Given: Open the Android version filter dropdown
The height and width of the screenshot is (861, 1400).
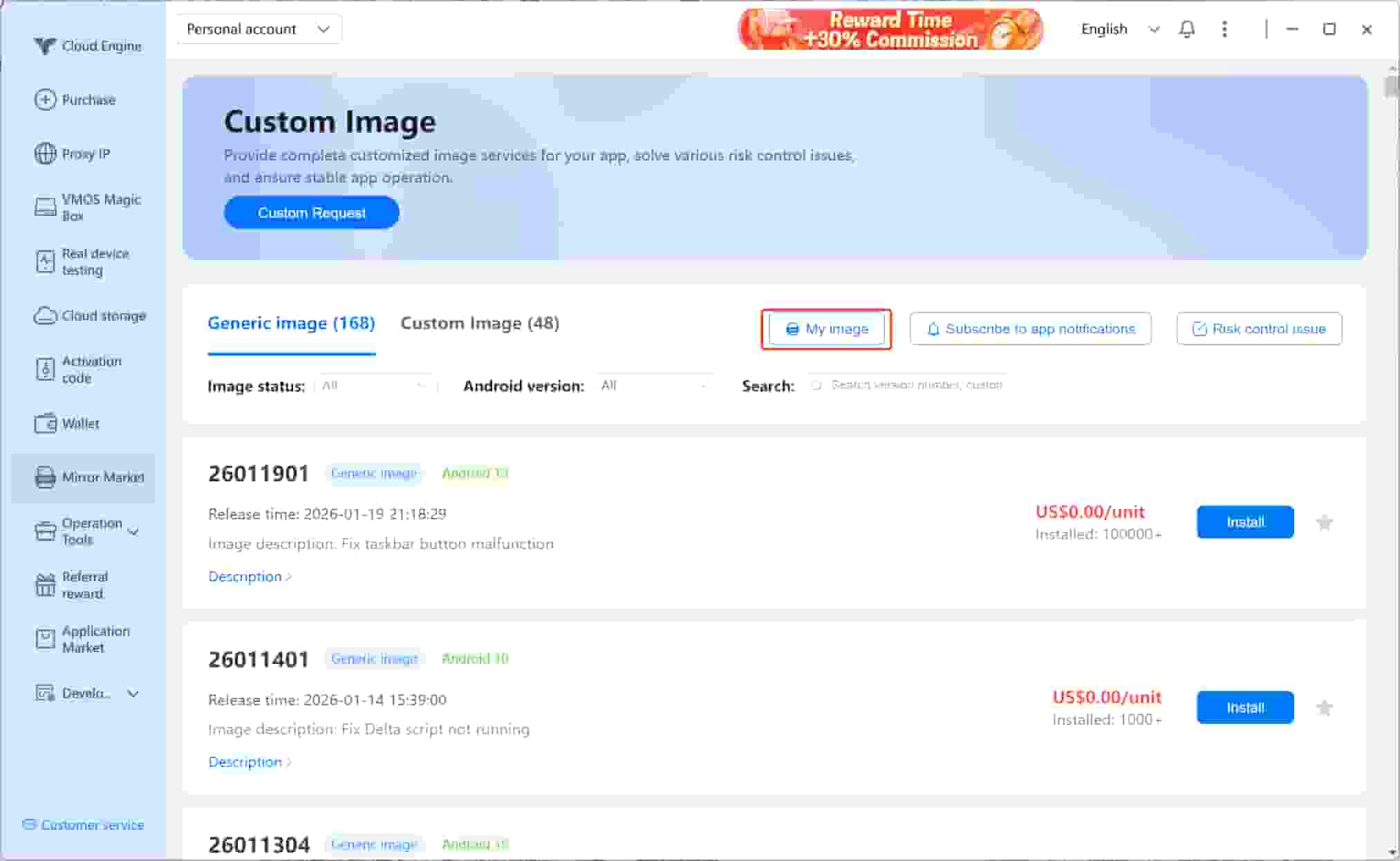Looking at the screenshot, I should pos(653,386).
